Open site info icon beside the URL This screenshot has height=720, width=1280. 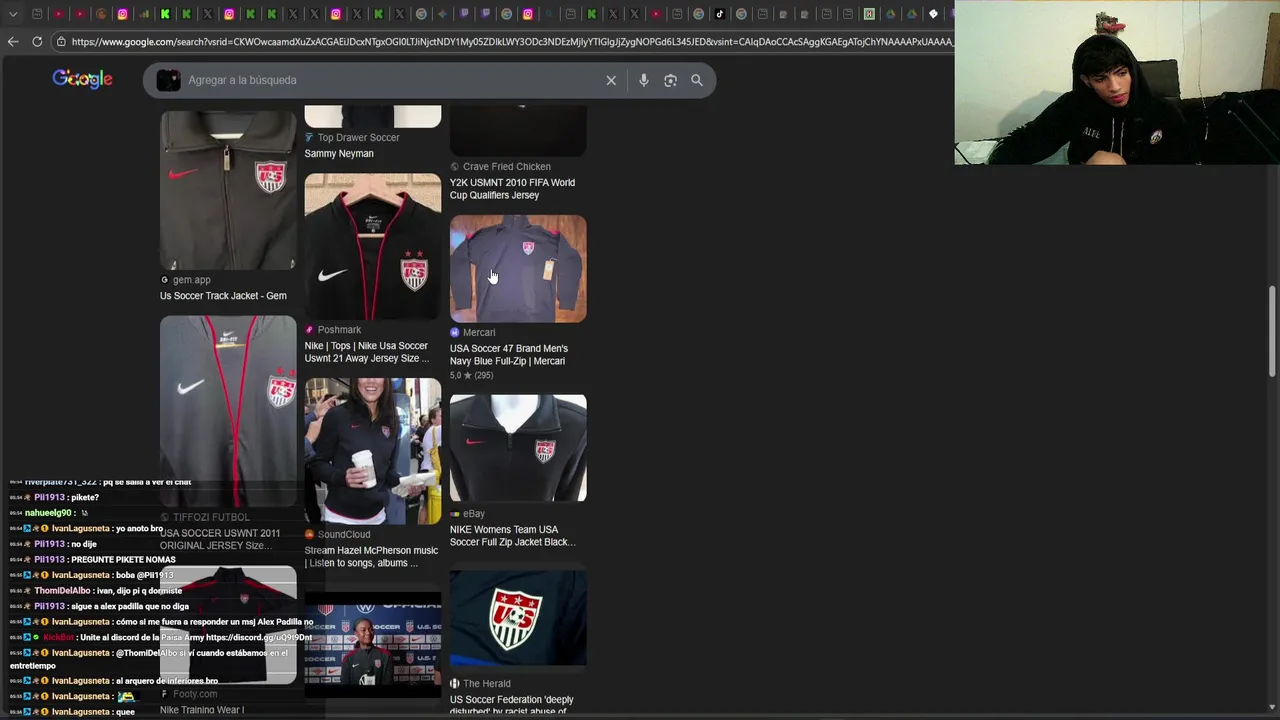[x=61, y=41]
